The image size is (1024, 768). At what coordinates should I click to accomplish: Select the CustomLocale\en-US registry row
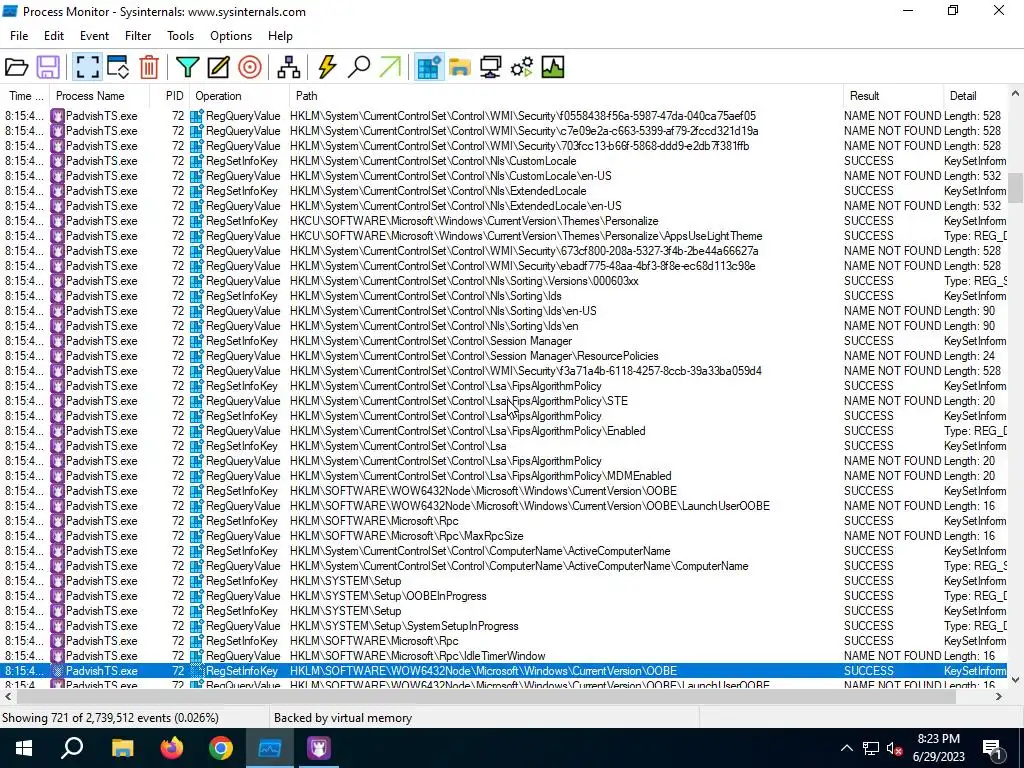coord(504,176)
